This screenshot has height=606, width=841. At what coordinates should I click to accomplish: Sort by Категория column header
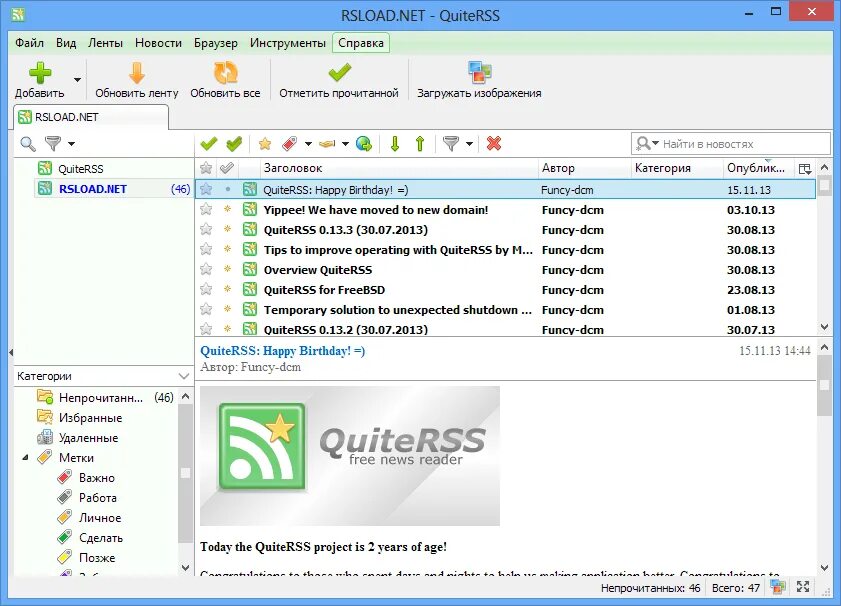(x=677, y=168)
